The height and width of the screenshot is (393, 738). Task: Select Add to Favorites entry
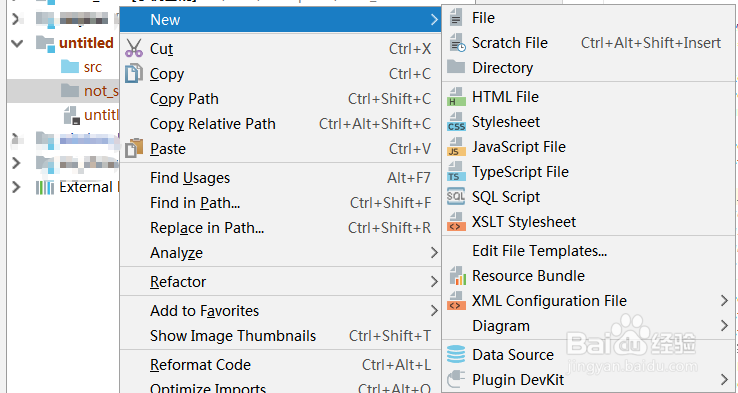pyautogui.click(x=281, y=311)
